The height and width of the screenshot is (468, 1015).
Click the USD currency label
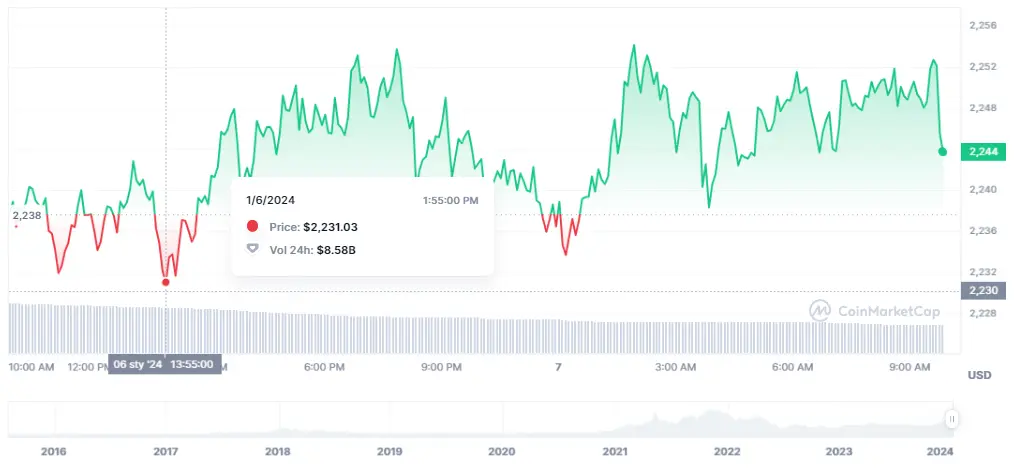(x=979, y=374)
